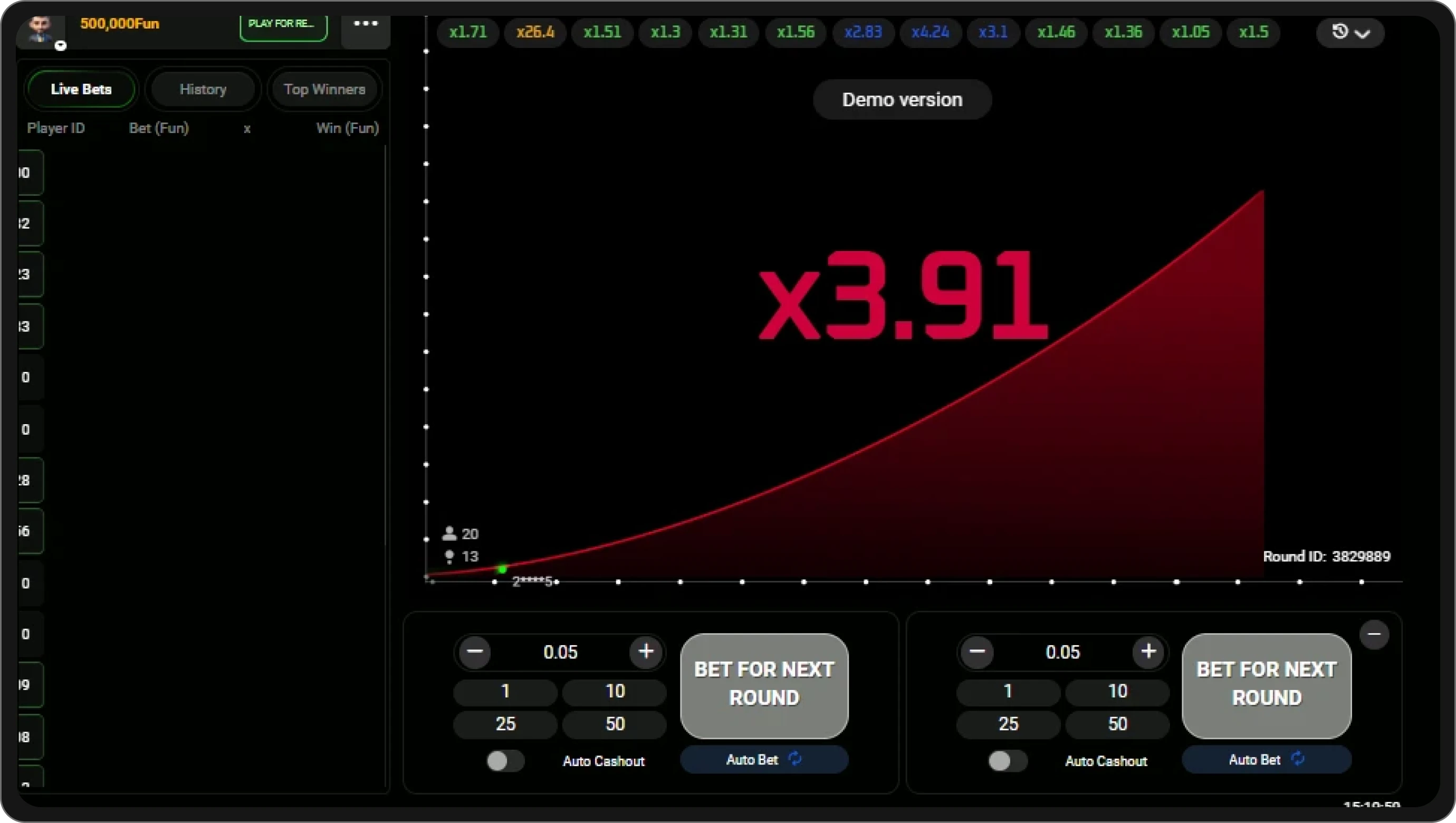Click the minus icon to decrease left bet
This screenshot has height=823, width=1456.
tap(475, 652)
